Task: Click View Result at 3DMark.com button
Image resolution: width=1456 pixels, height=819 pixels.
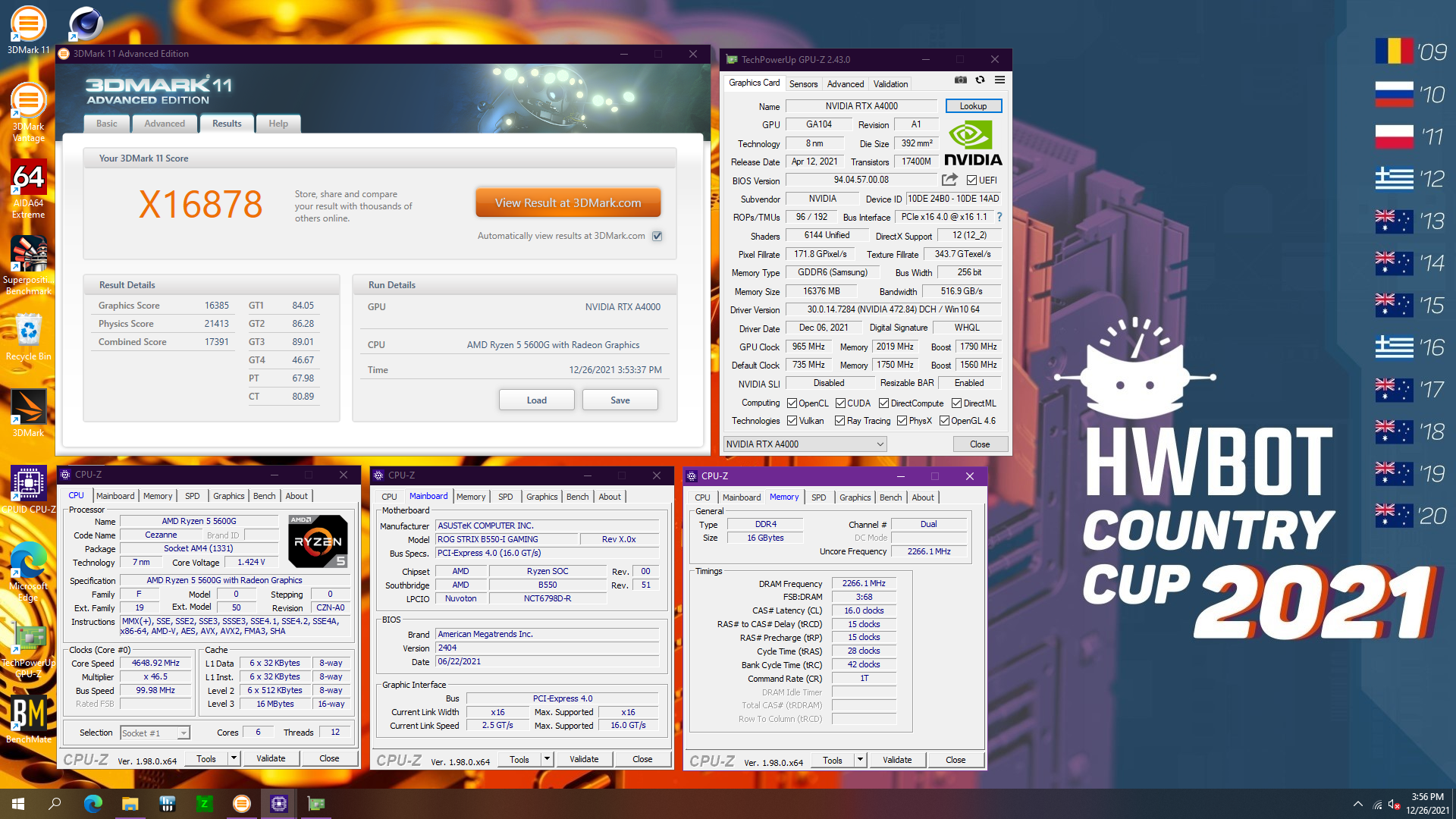Action: (568, 203)
